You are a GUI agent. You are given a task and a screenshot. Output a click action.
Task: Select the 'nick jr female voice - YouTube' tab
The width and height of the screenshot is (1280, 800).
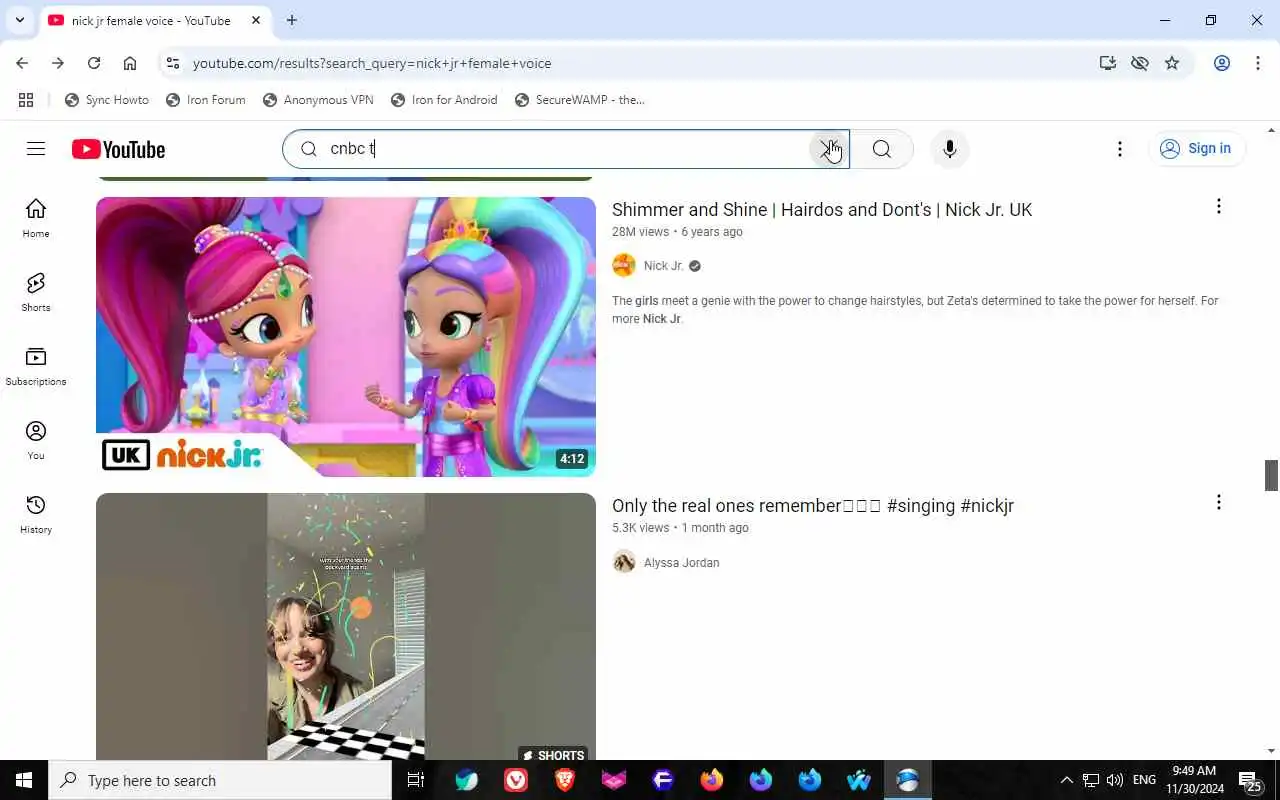(x=150, y=20)
